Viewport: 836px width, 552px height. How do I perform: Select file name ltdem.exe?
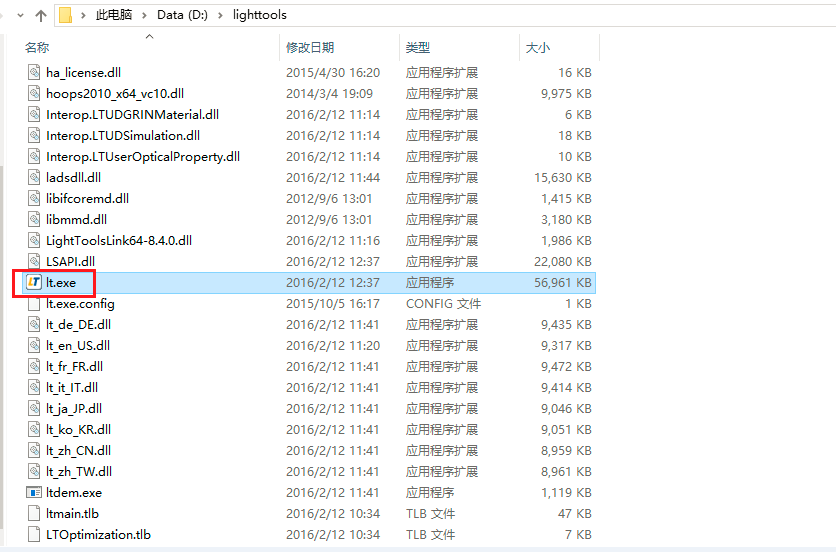[x=74, y=493]
